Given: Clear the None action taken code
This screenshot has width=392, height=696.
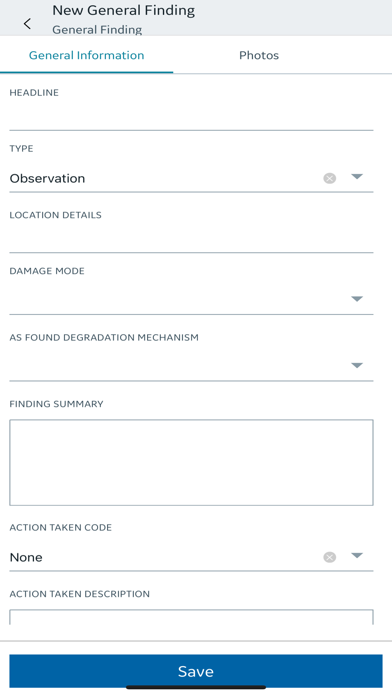Looking at the screenshot, I should 329,558.
